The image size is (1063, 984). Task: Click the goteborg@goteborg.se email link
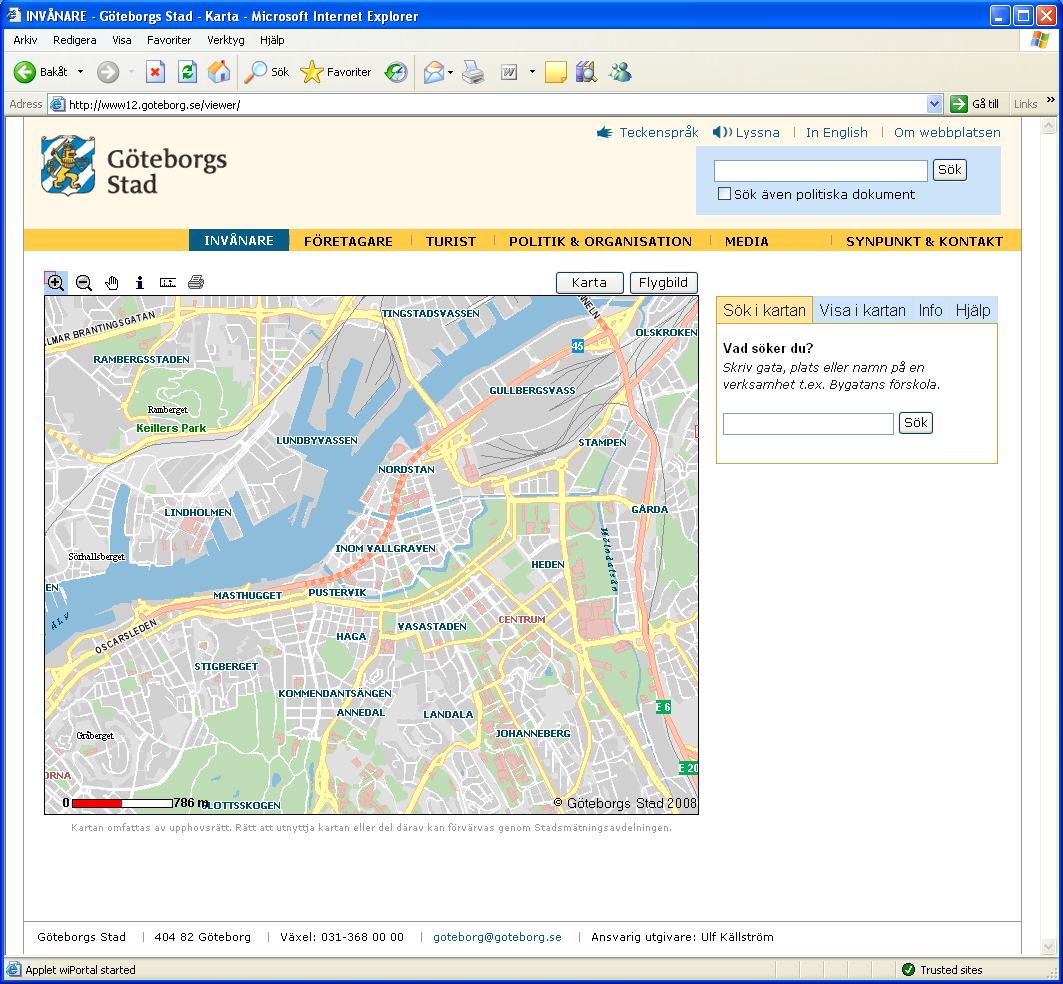coord(497,937)
